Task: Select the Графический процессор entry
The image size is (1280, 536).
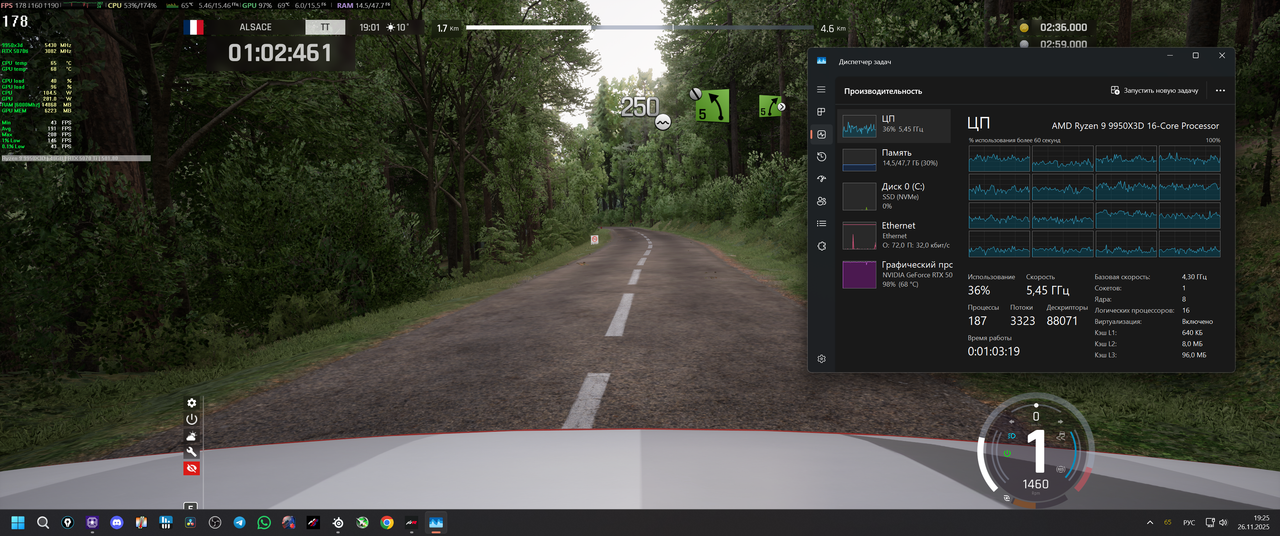Action: pos(894,273)
